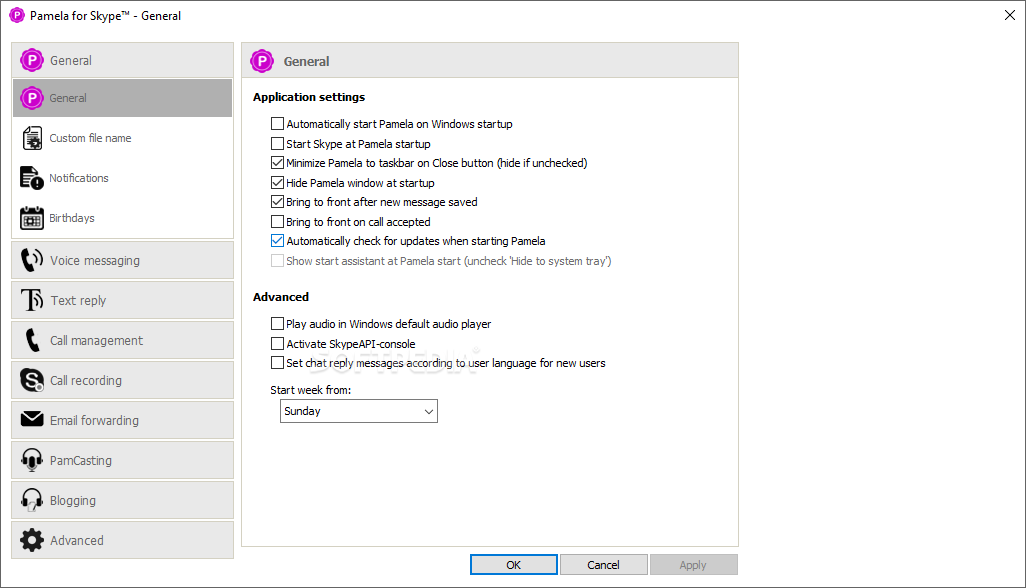Click the Custom file name document icon

pyautogui.click(x=31, y=138)
